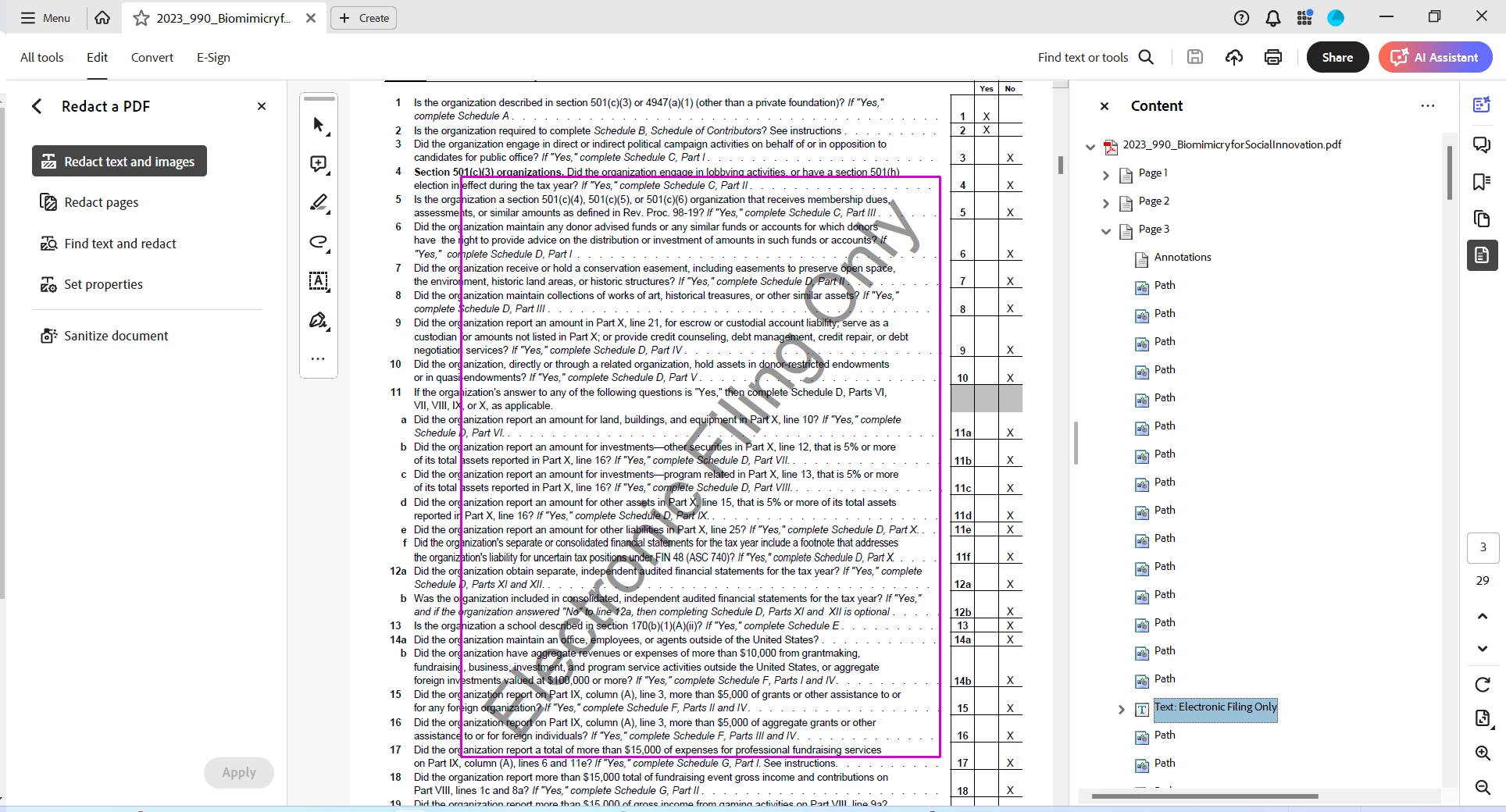Zoom out with magnifier minus
The height and width of the screenshot is (812, 1506).
coord(1483,787)
